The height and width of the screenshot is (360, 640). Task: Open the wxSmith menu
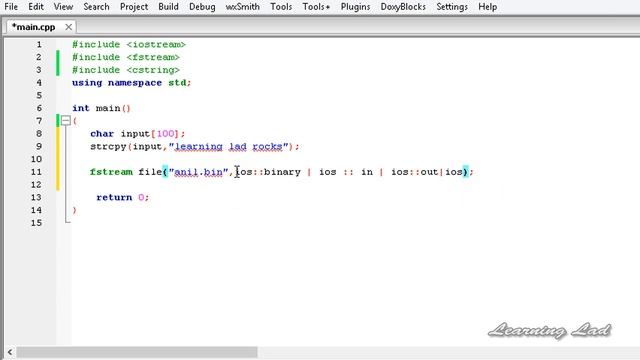(x=242, y=7)
